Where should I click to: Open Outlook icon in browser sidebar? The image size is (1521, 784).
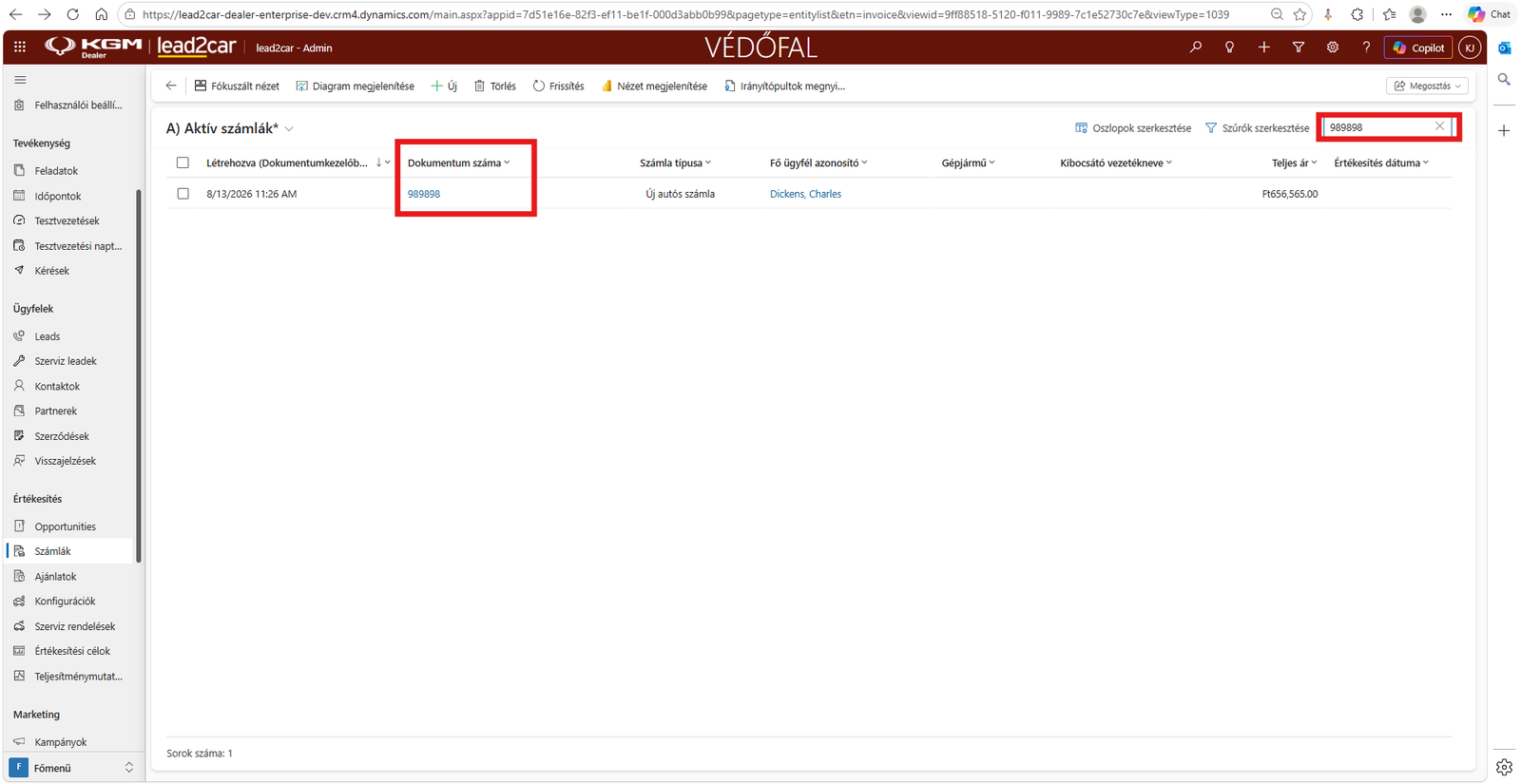[x=1504, y=48]
